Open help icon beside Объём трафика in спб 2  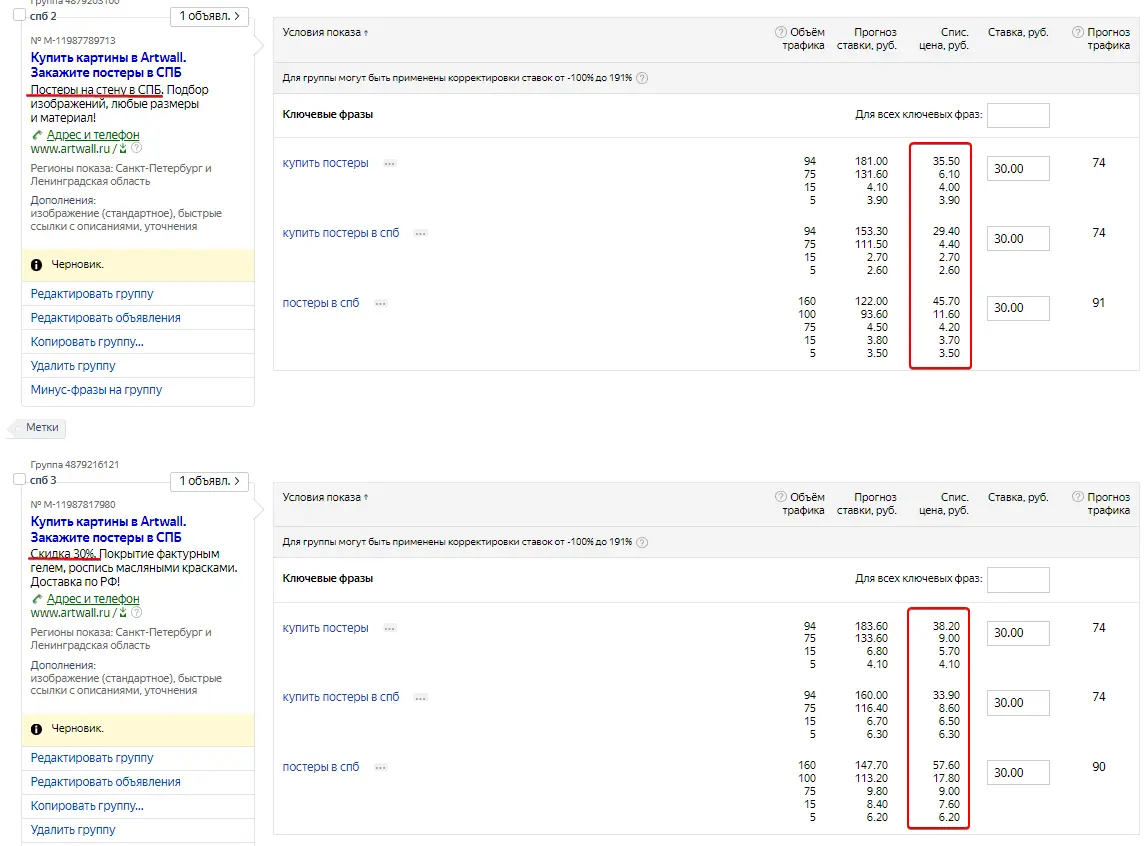tap(781, 33)
